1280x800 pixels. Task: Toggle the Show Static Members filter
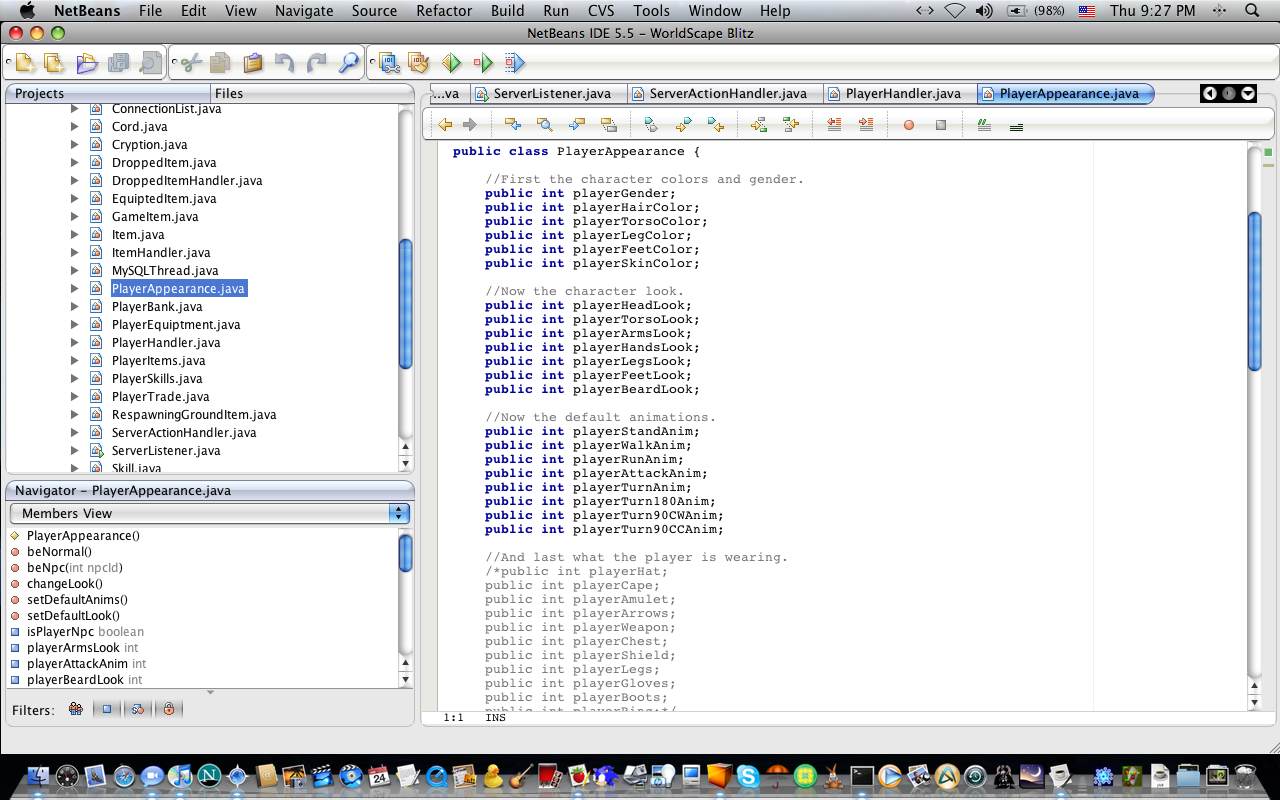click(138, 709)
